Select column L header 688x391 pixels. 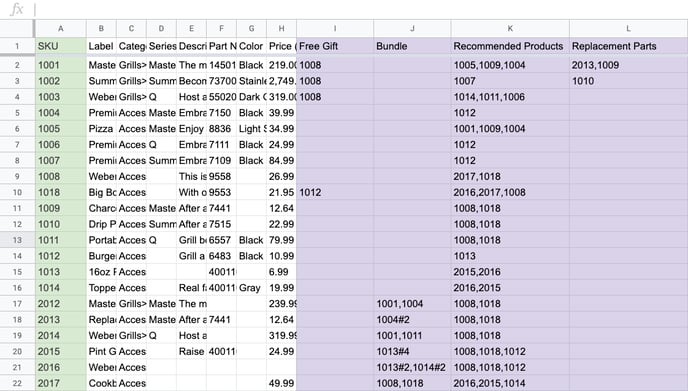coord(628,29)
